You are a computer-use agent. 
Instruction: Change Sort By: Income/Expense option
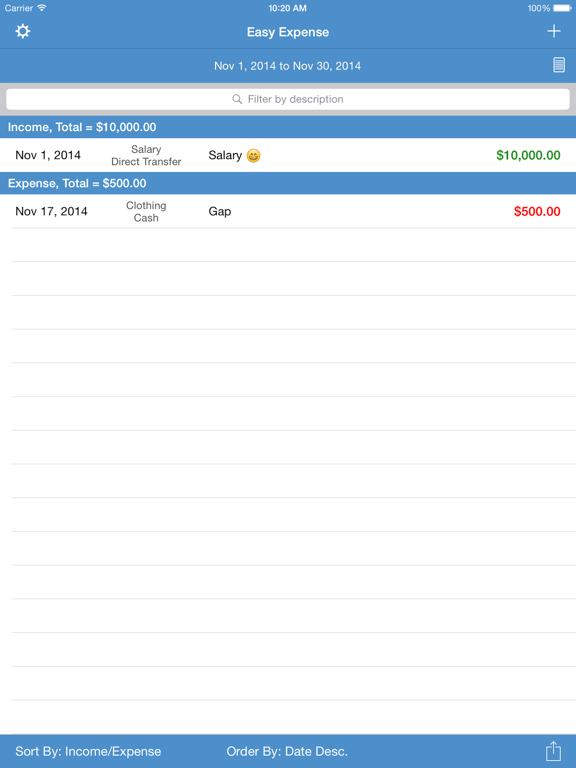click(88, 751)
